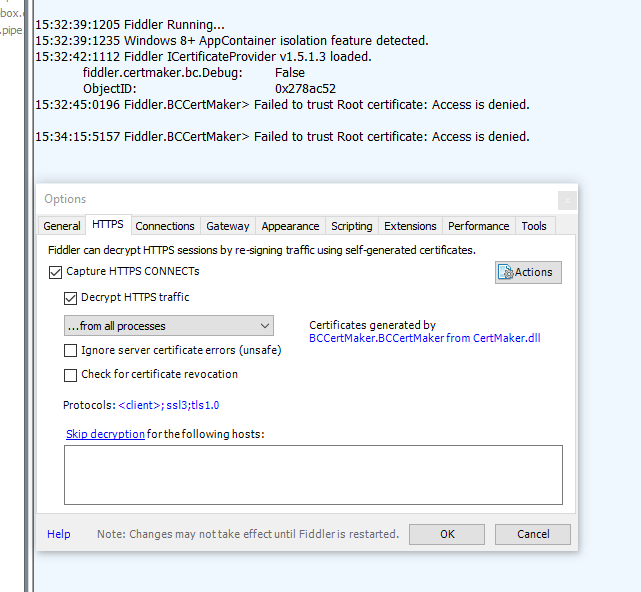Screen dimensions: 641x592
Task: Open the Tools tab
Action: tap(534, 226)
